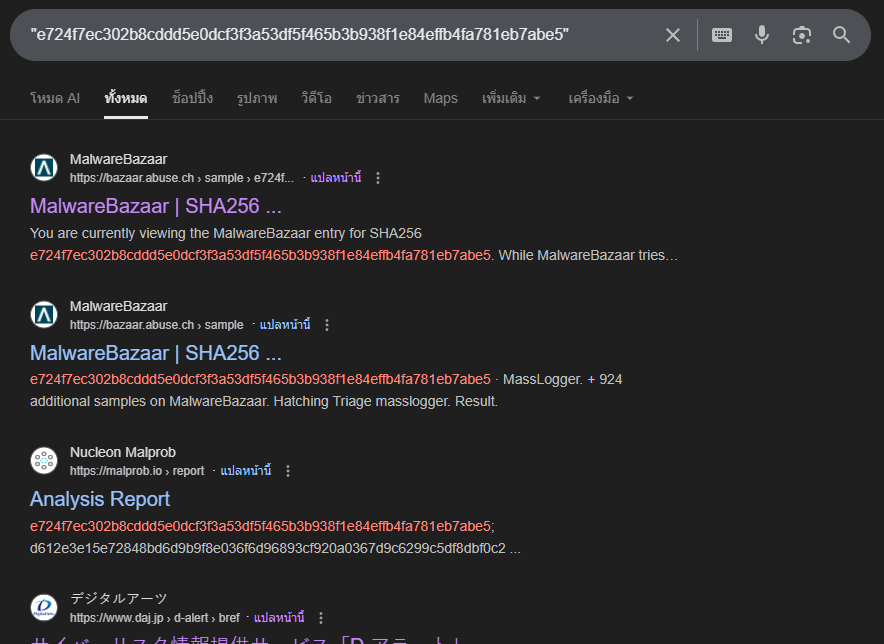884x644 pixels.
Task: Open three-dot menu for Nucleon Malprob result
Action: [x=288, y=471]
